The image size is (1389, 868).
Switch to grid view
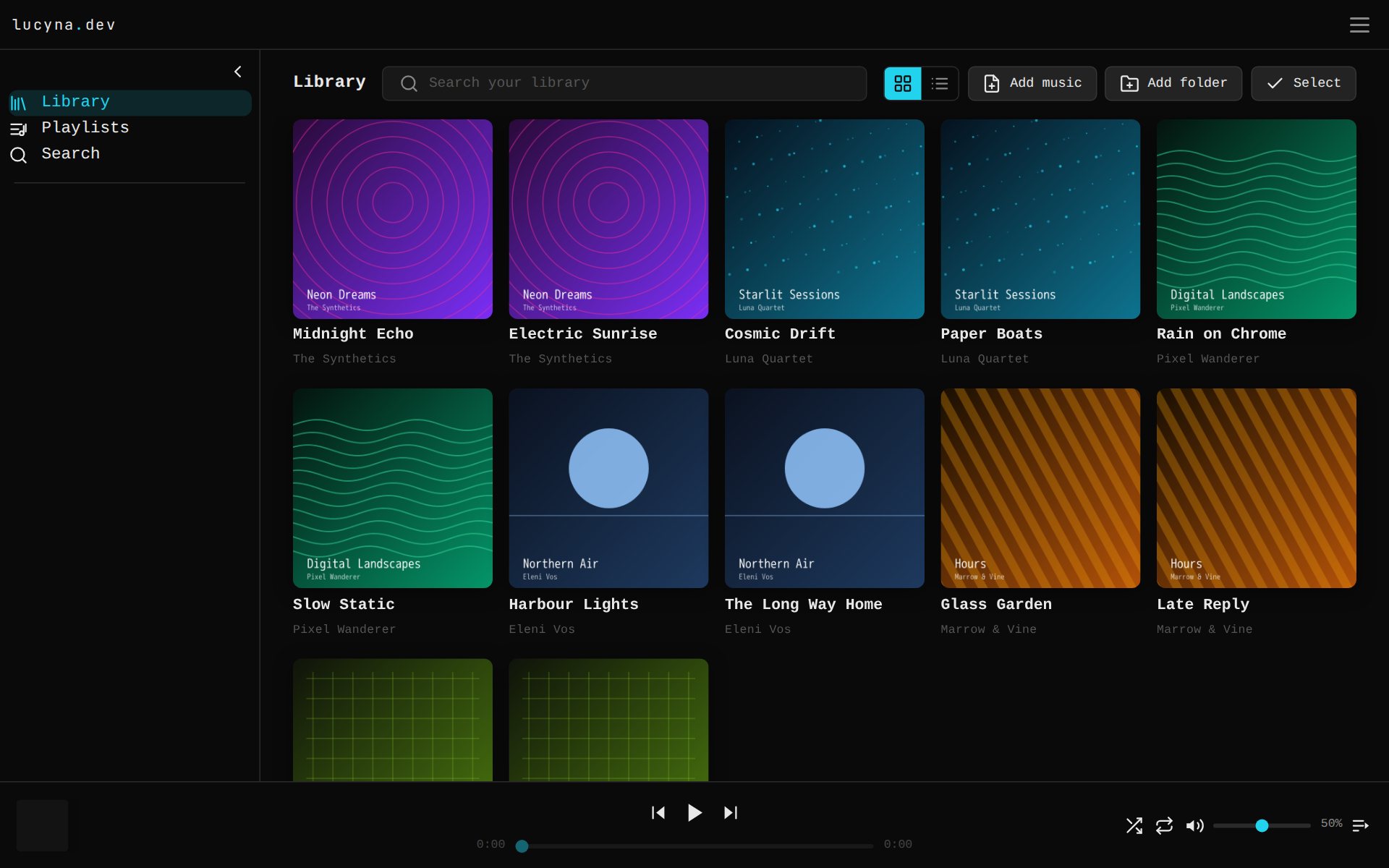pos(903,83)
